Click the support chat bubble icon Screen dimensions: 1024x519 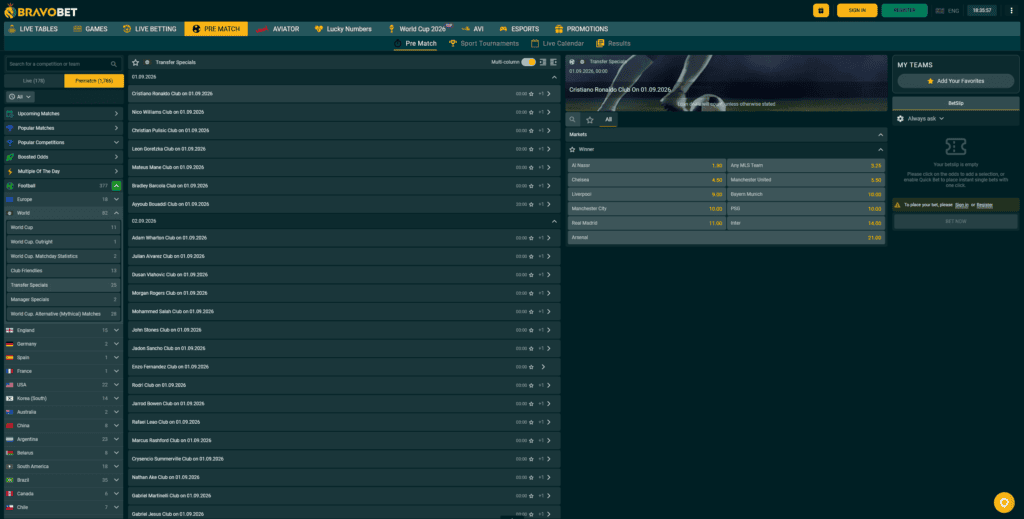click(1004, 502)
